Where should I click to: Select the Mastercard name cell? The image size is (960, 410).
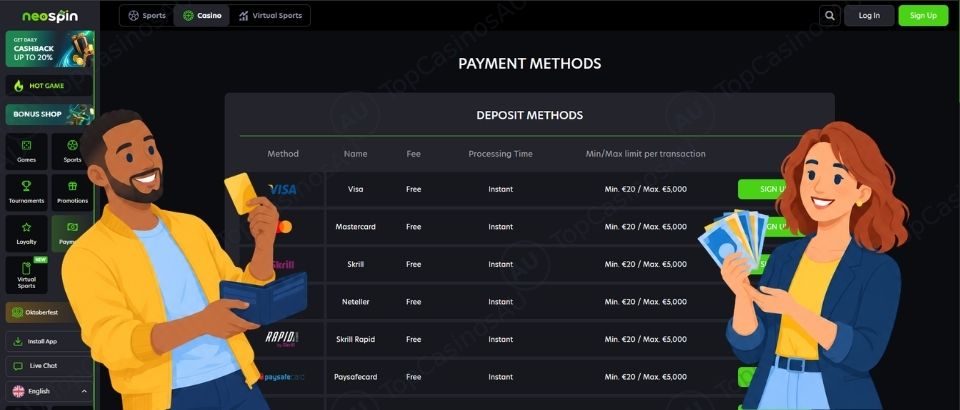[x=355, y=226]
